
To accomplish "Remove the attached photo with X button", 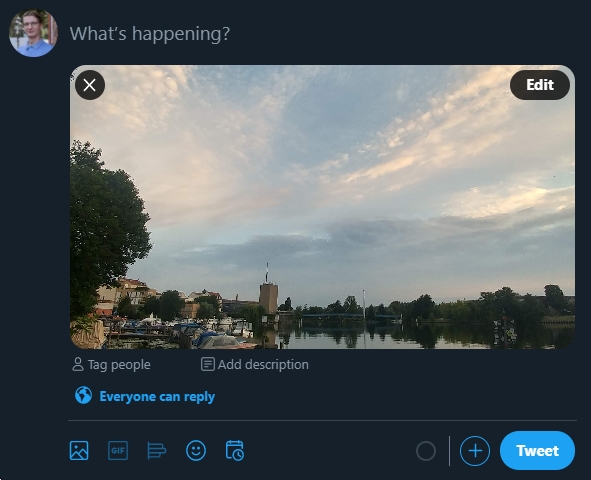I will 90,85.
